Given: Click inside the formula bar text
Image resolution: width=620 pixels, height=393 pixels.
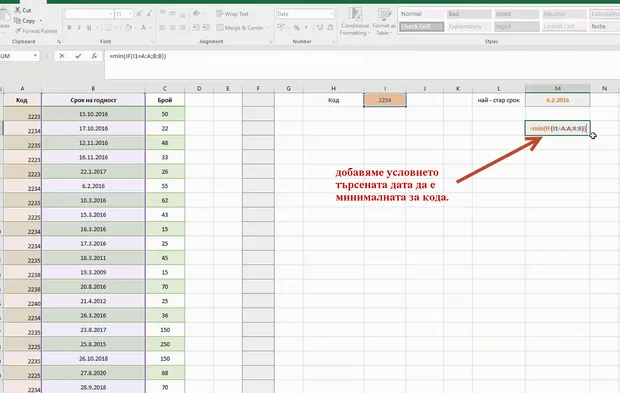Looking at the screenshot, I should [138, 56].
